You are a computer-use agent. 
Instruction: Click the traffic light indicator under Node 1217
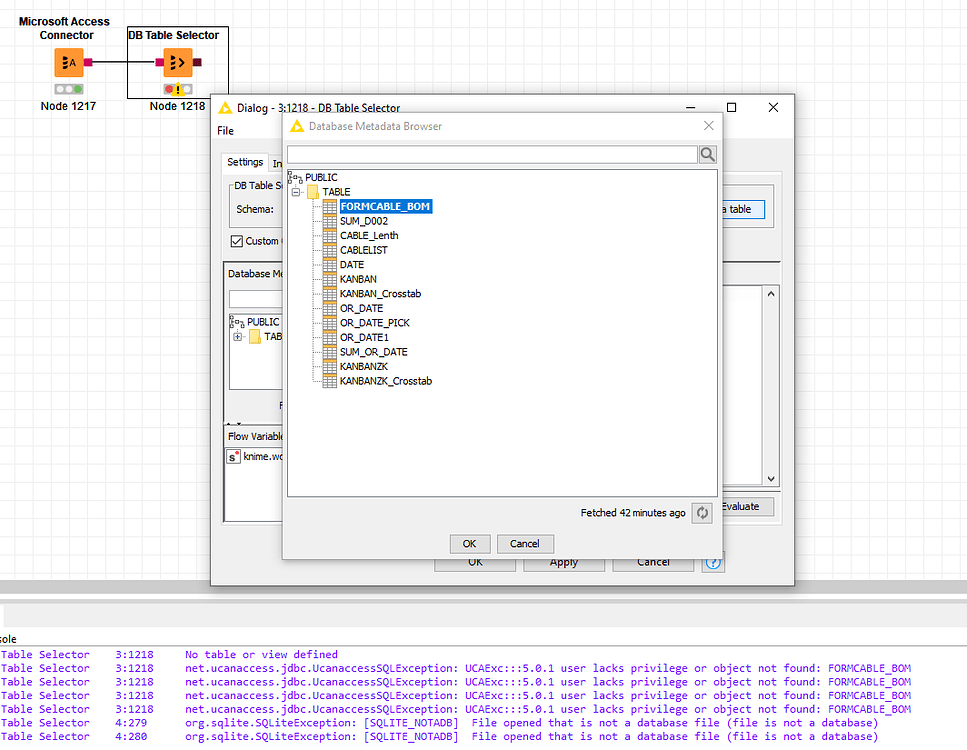[x=67, y=88]
